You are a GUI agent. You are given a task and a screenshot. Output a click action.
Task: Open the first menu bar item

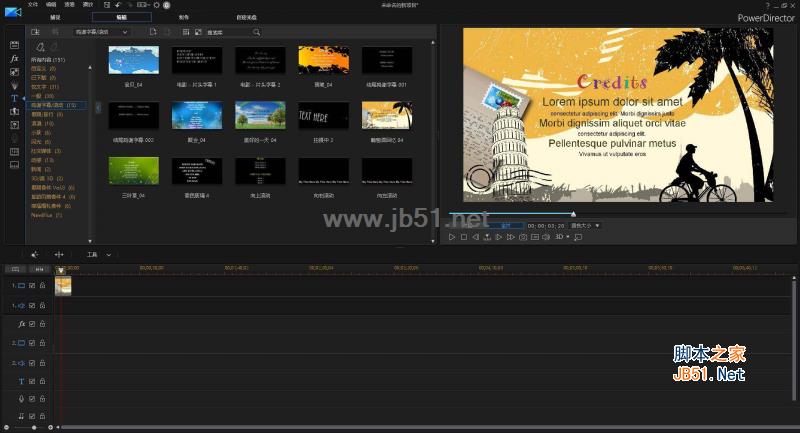click(x=33, y=5)
